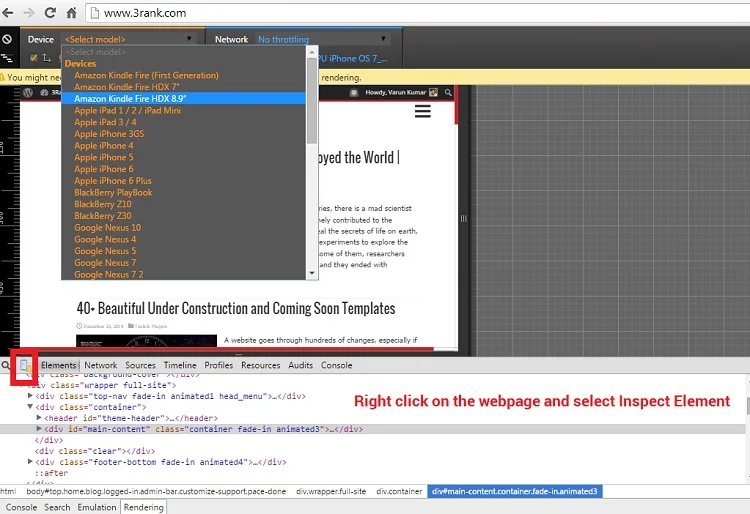This screenshot has height=514, width=750.
Task: Click the body#top breadcrumb
Action: [156, 492]
